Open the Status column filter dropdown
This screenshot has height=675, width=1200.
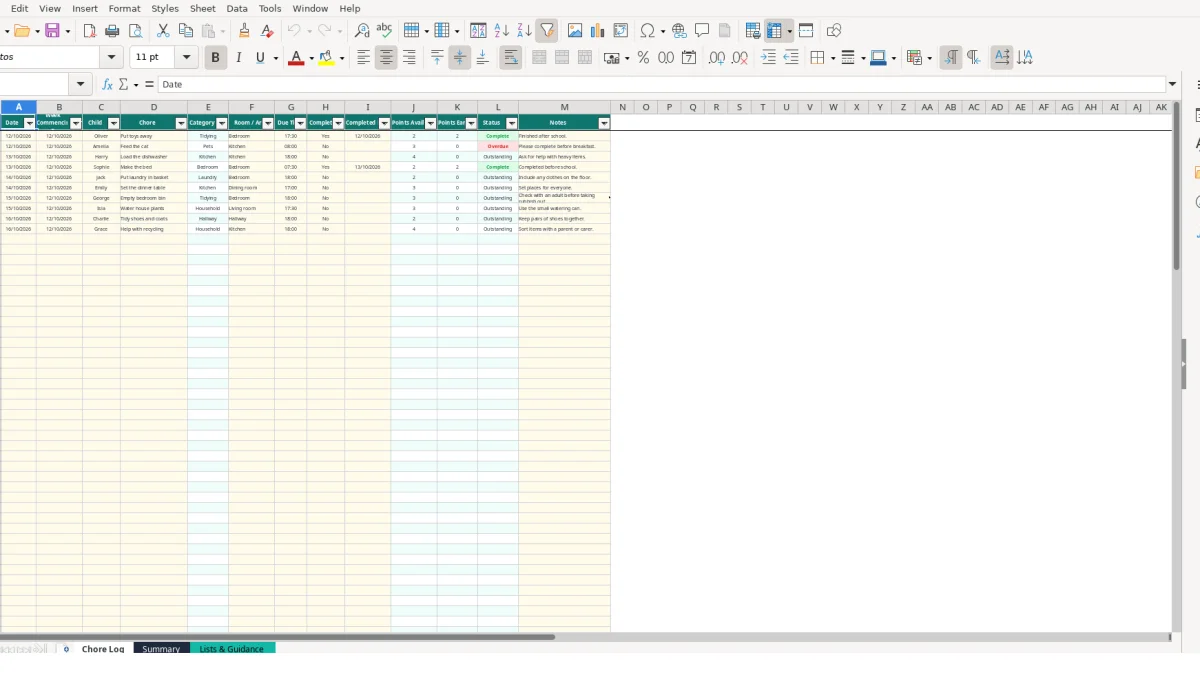click(x=512, y=123)
